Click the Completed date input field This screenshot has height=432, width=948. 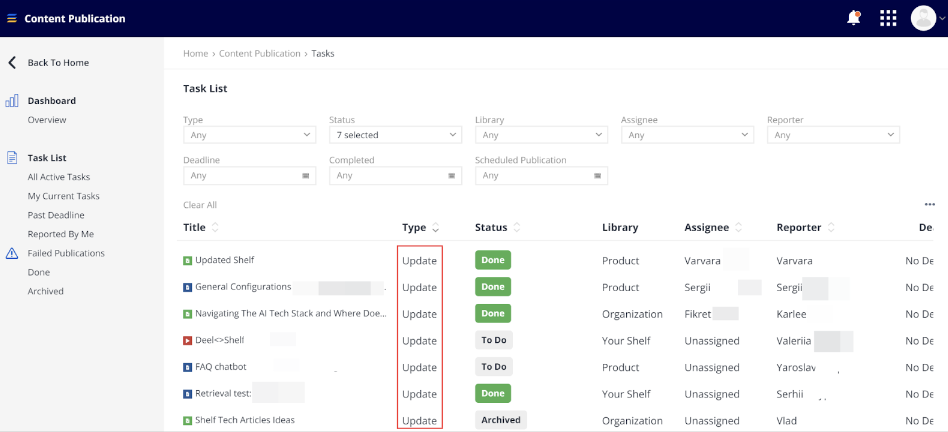pos(395,176)
